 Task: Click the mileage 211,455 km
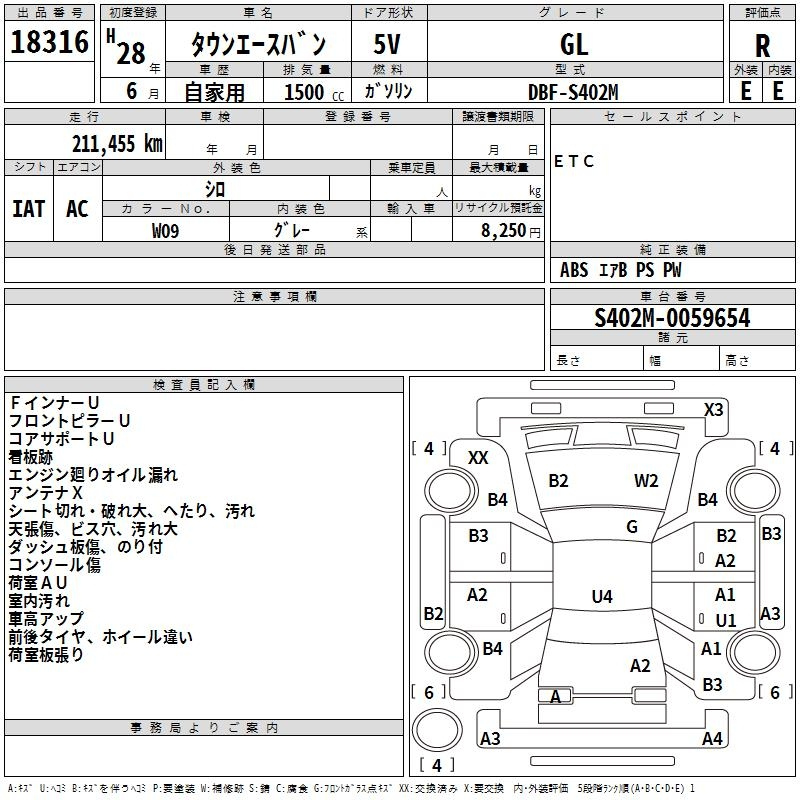coord(117,144)
